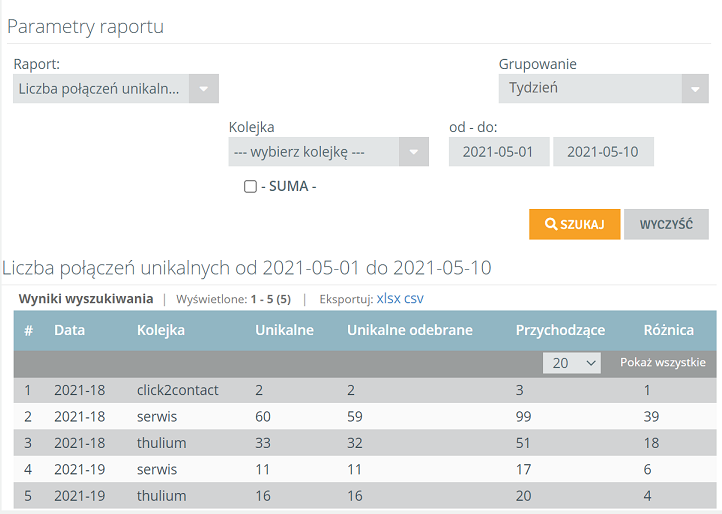Open the Grupowanie dropdown showing Tydzień
722x514 pixels.
(x=603, y=88)
